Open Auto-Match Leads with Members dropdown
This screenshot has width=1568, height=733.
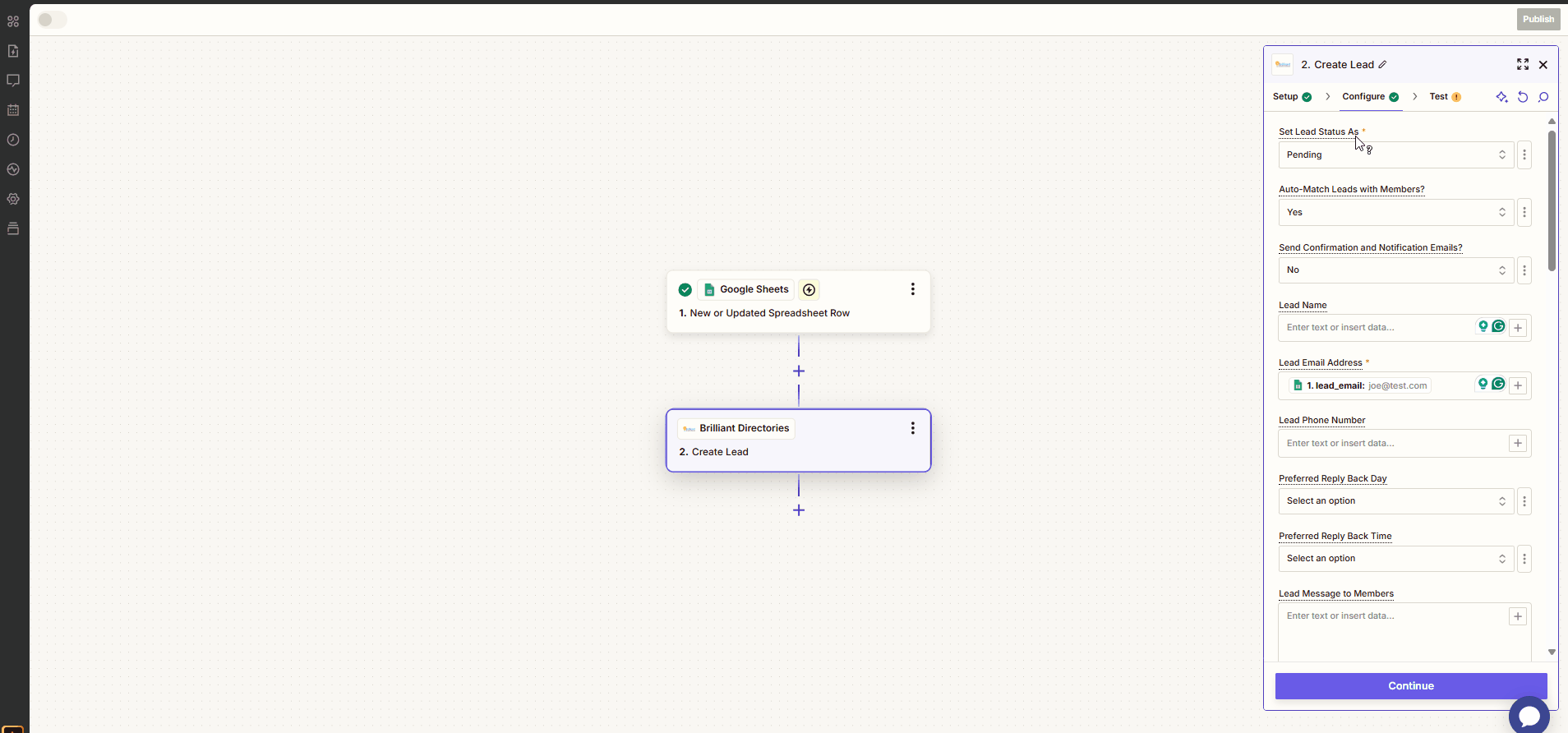pos(1396,212)
